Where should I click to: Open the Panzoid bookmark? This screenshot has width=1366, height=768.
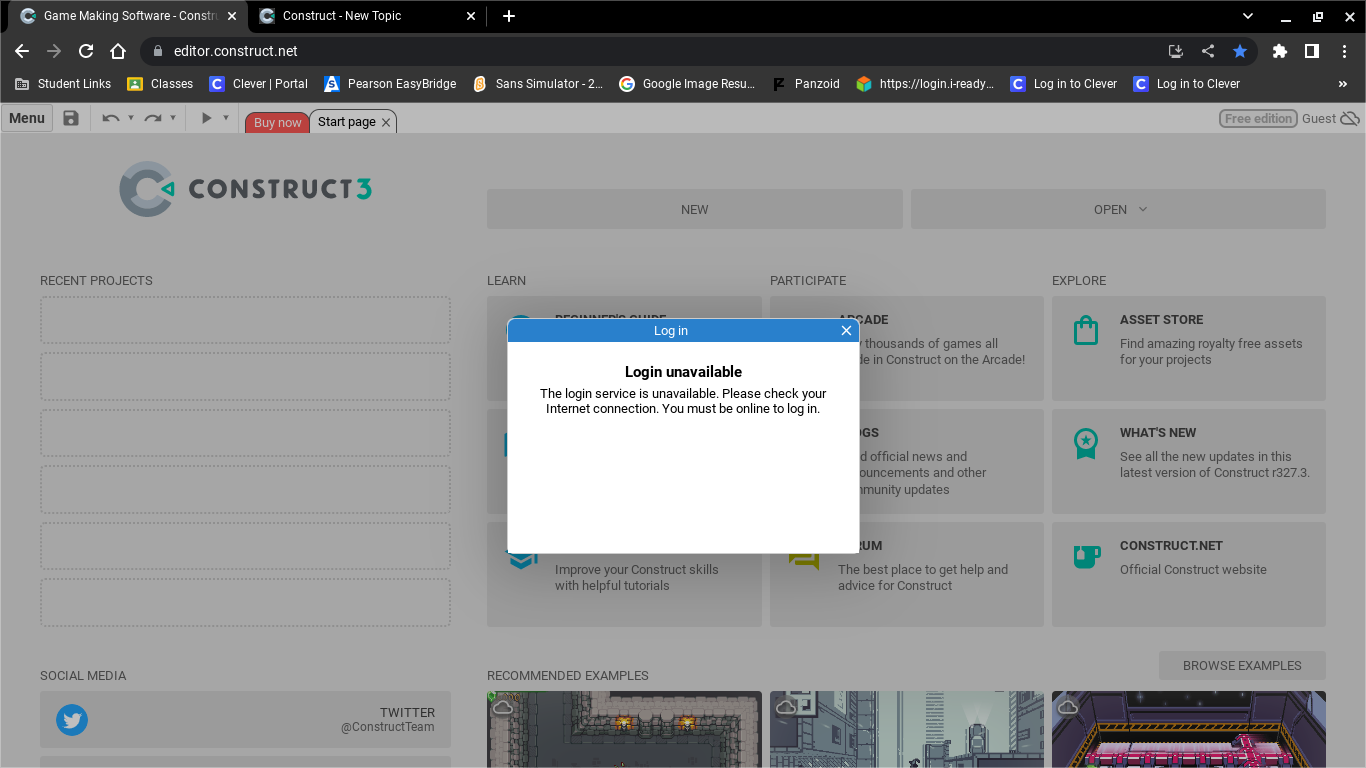806,84
